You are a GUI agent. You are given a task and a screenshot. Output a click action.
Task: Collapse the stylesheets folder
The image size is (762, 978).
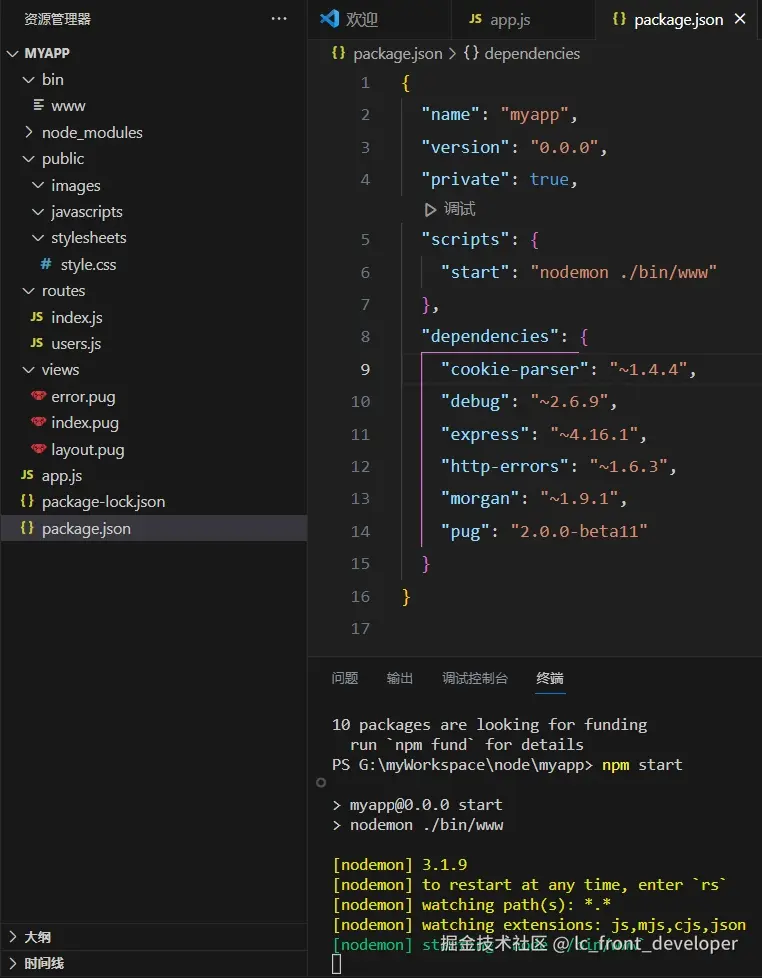tap(38, 238)
